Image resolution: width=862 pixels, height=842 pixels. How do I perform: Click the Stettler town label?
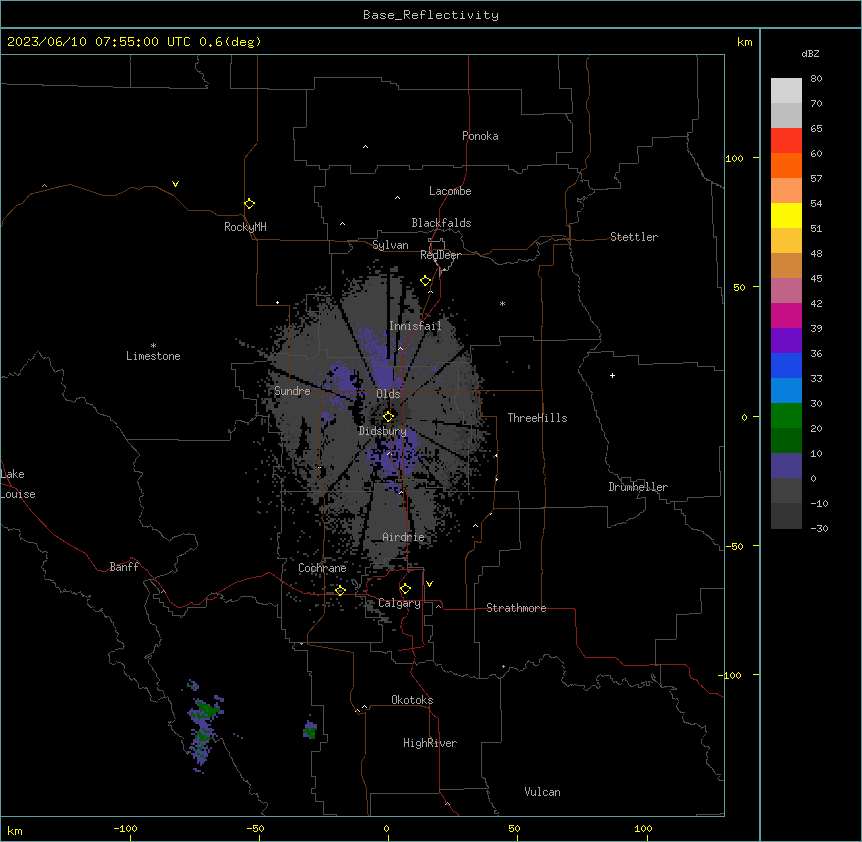[x=634, y=237]
